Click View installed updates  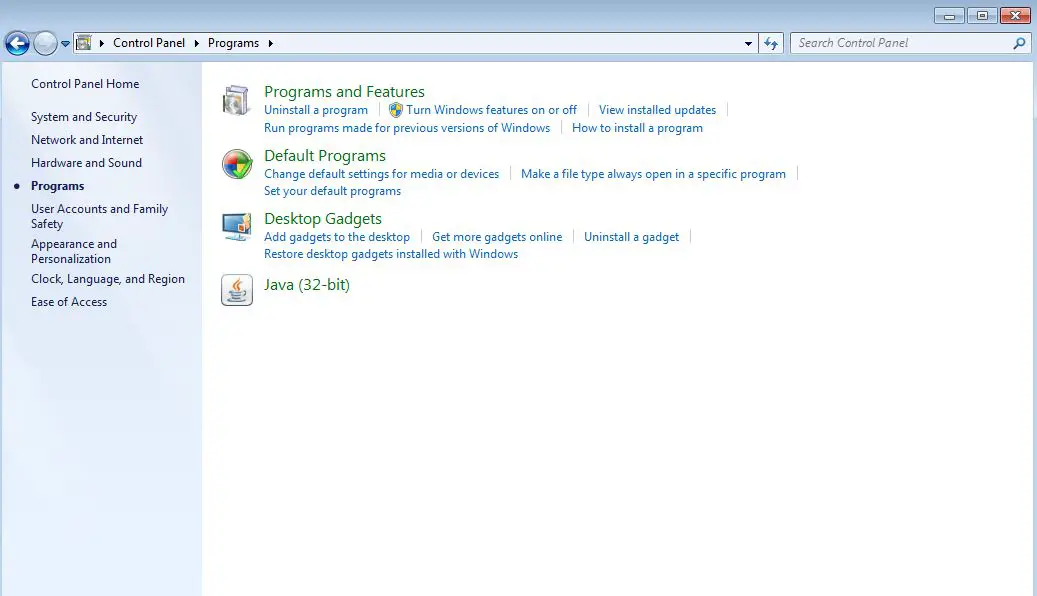tap(657, 110)
